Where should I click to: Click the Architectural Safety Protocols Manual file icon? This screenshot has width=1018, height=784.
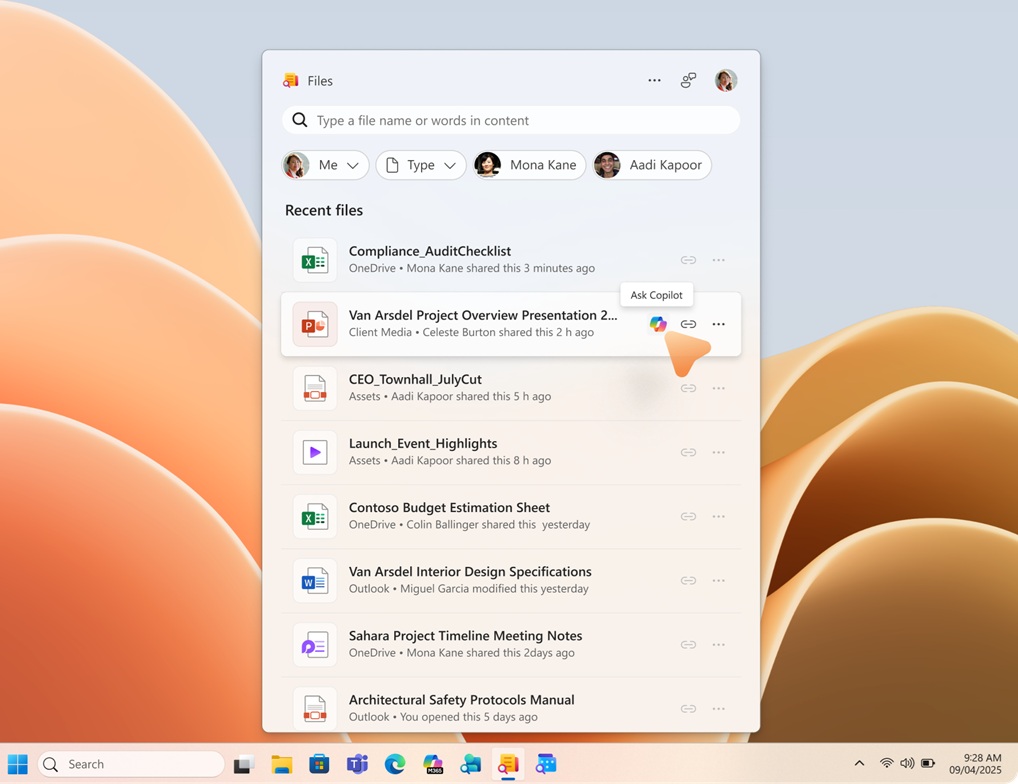[314, 708]
